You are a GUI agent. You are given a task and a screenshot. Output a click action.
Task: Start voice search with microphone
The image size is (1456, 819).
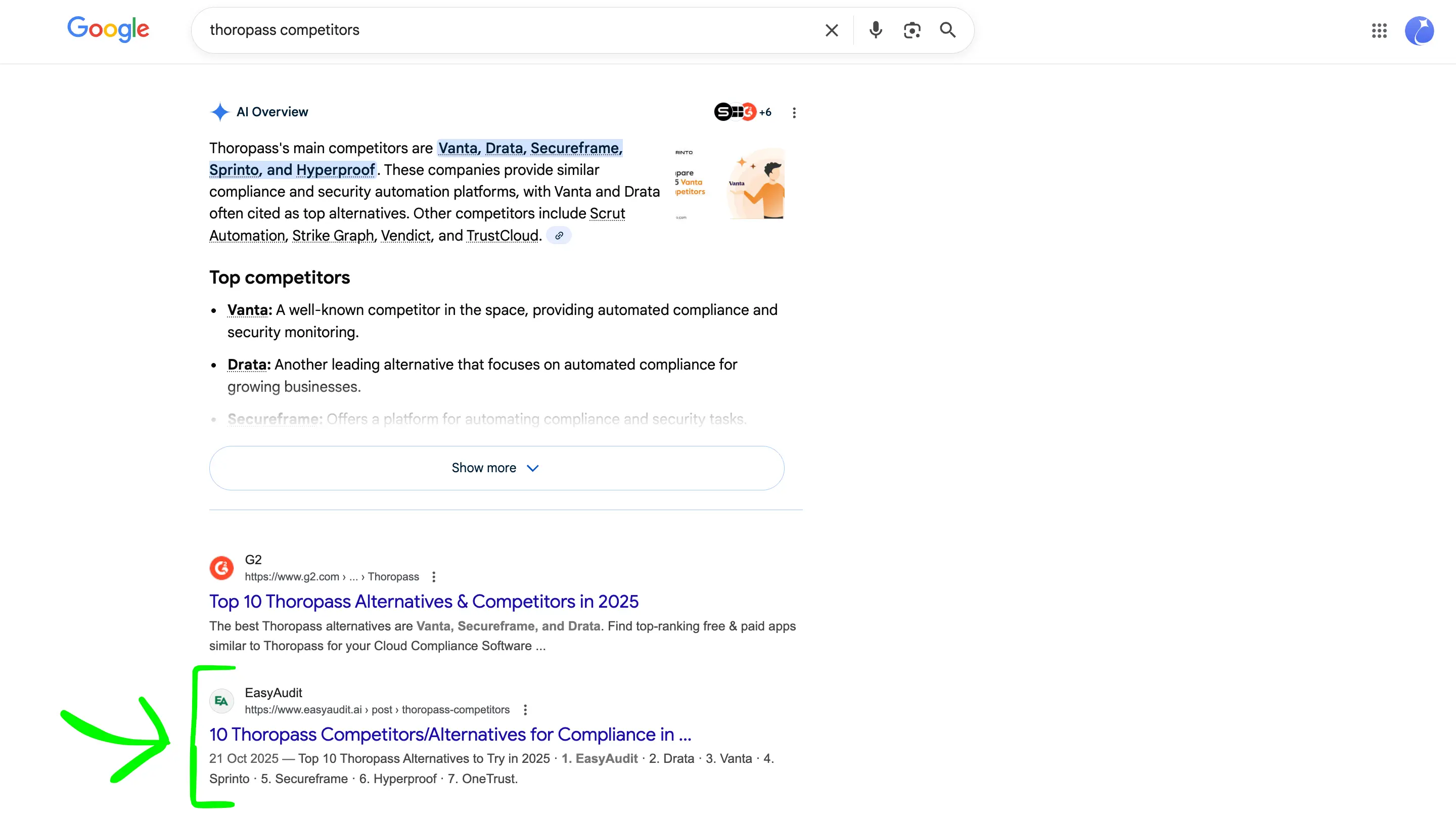pyautogui.click(x=875, y=30)
